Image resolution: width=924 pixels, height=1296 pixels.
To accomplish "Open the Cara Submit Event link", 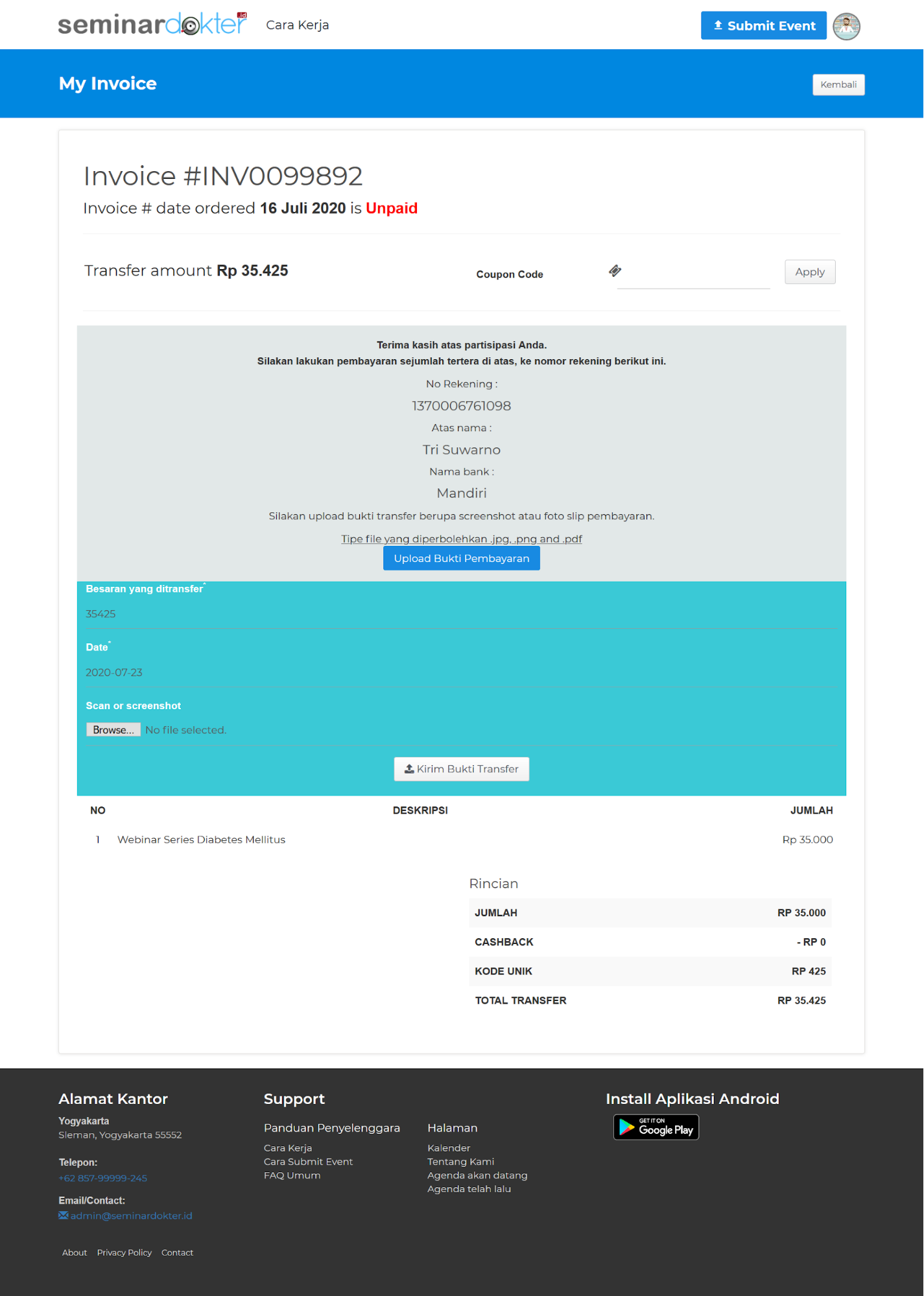I will pyautogui.click(x=308, y=1162).
